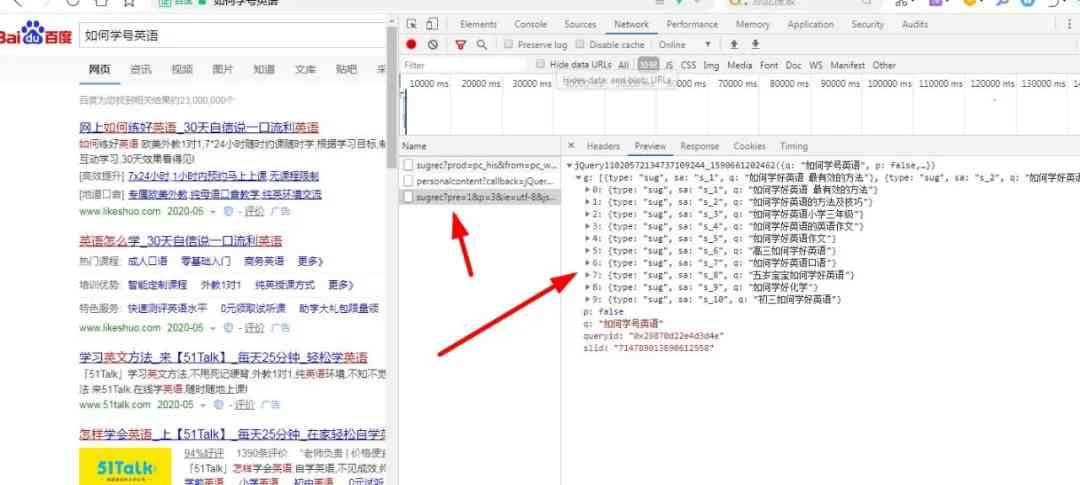Open network search magnifier icon
This screenshot has width=1080, height=485.
481,45
